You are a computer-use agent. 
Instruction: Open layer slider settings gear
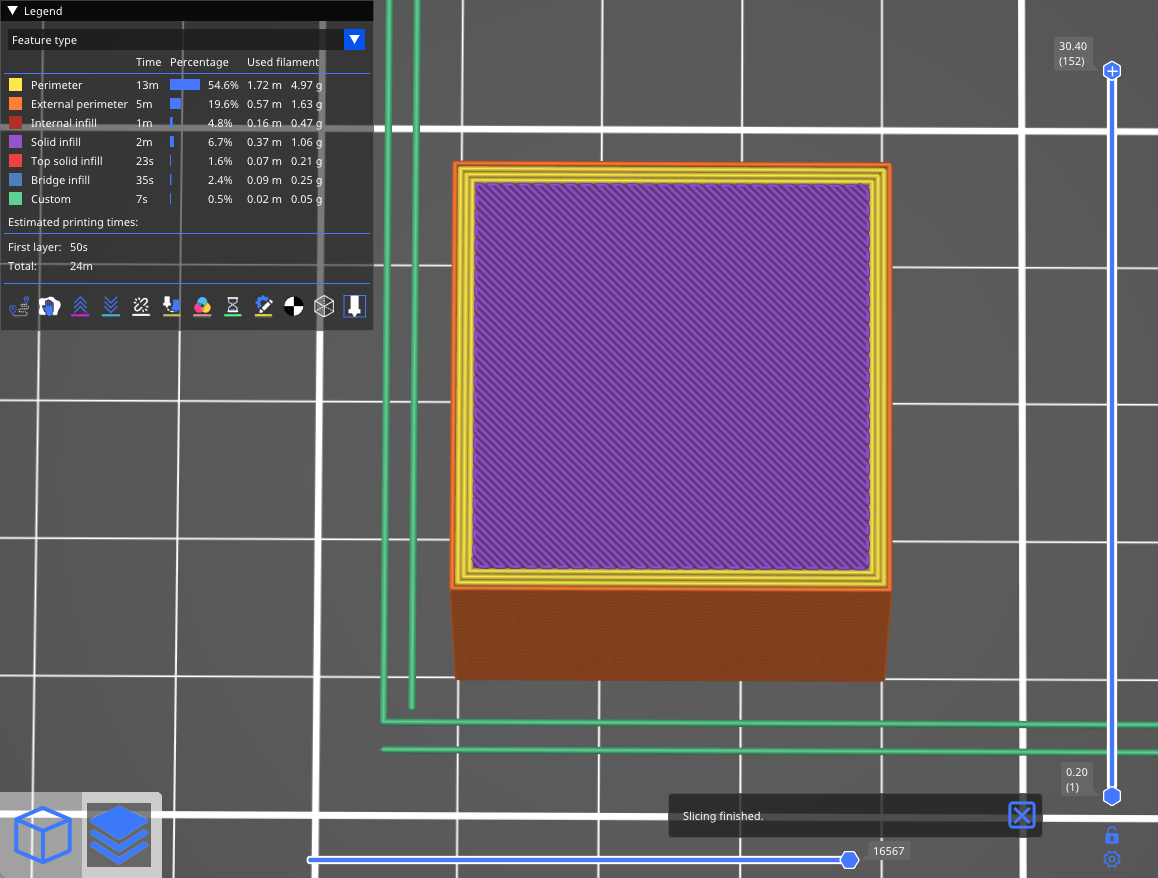pyautogui.click(x=1111, y=859)
